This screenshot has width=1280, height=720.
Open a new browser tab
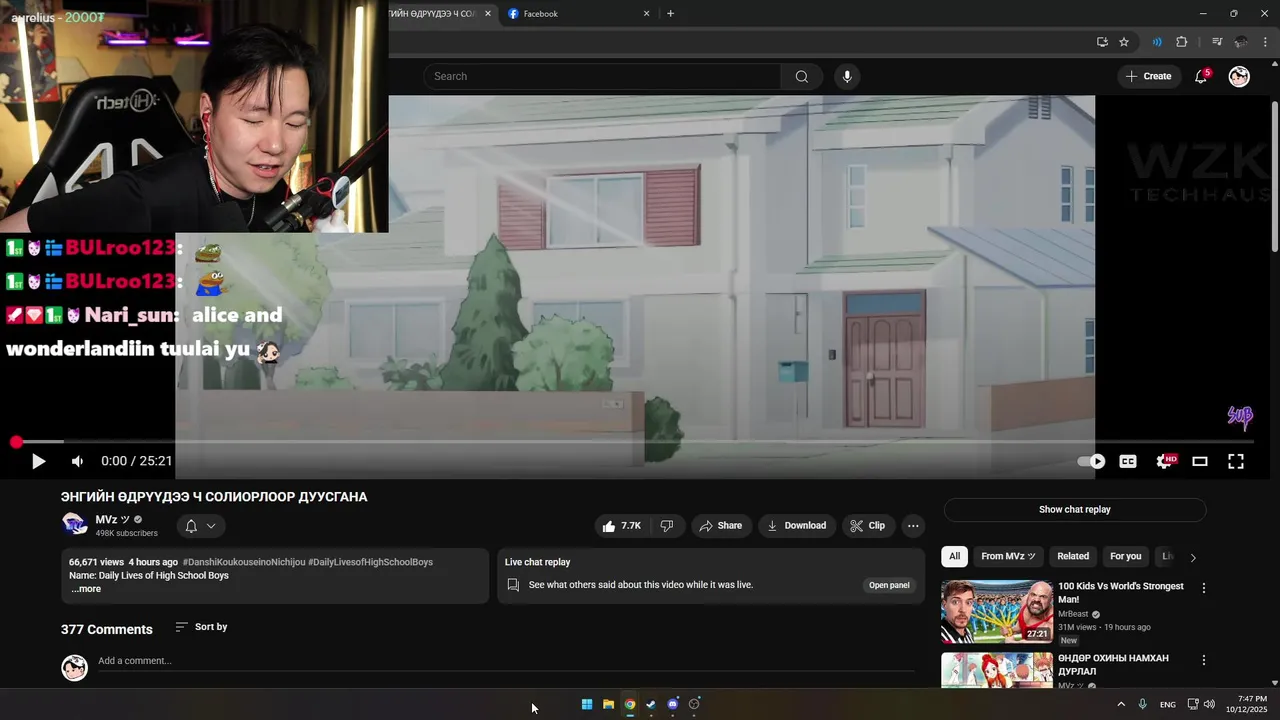pos(670,14)
